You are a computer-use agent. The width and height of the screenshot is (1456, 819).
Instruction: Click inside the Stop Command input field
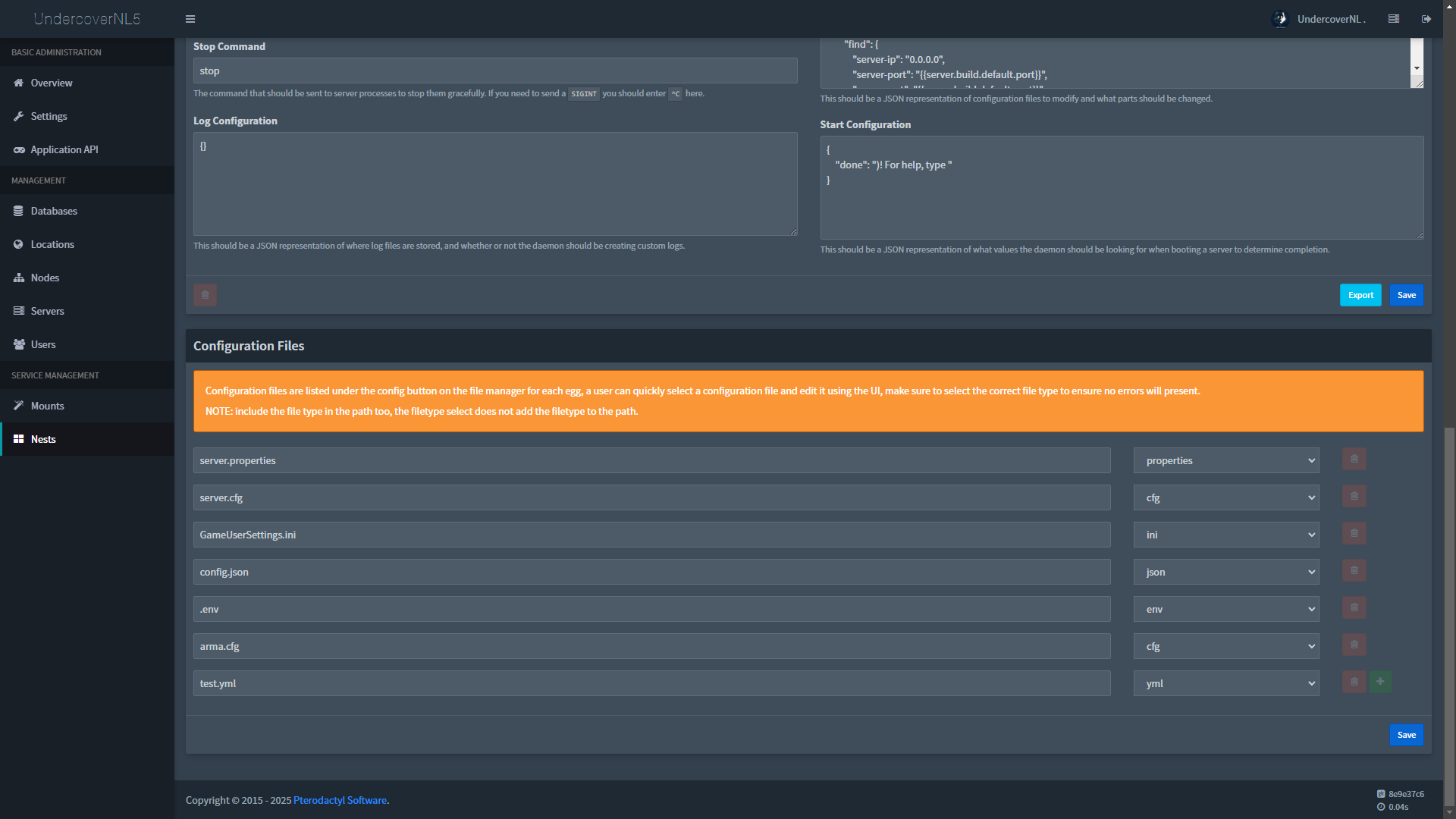pyautogui.click(x=495, y=71)
